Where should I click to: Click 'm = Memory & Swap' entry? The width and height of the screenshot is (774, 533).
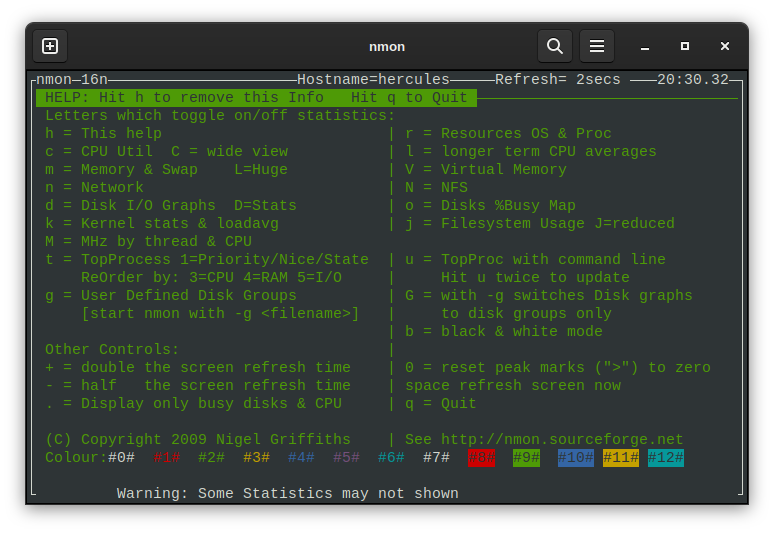pyautogui.click(x=121, y=169)
